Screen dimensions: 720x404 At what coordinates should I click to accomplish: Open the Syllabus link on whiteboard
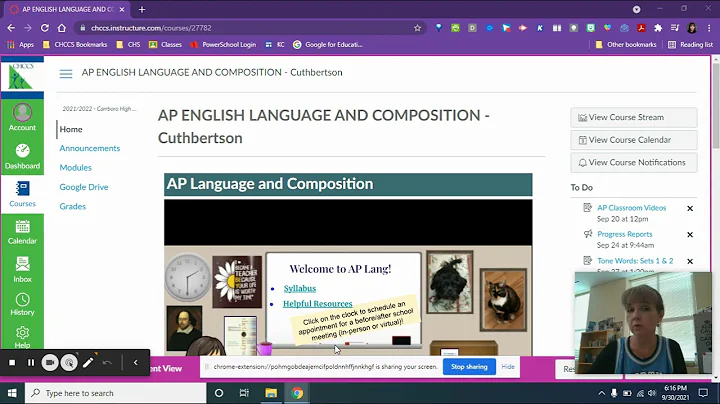point(300,288)
